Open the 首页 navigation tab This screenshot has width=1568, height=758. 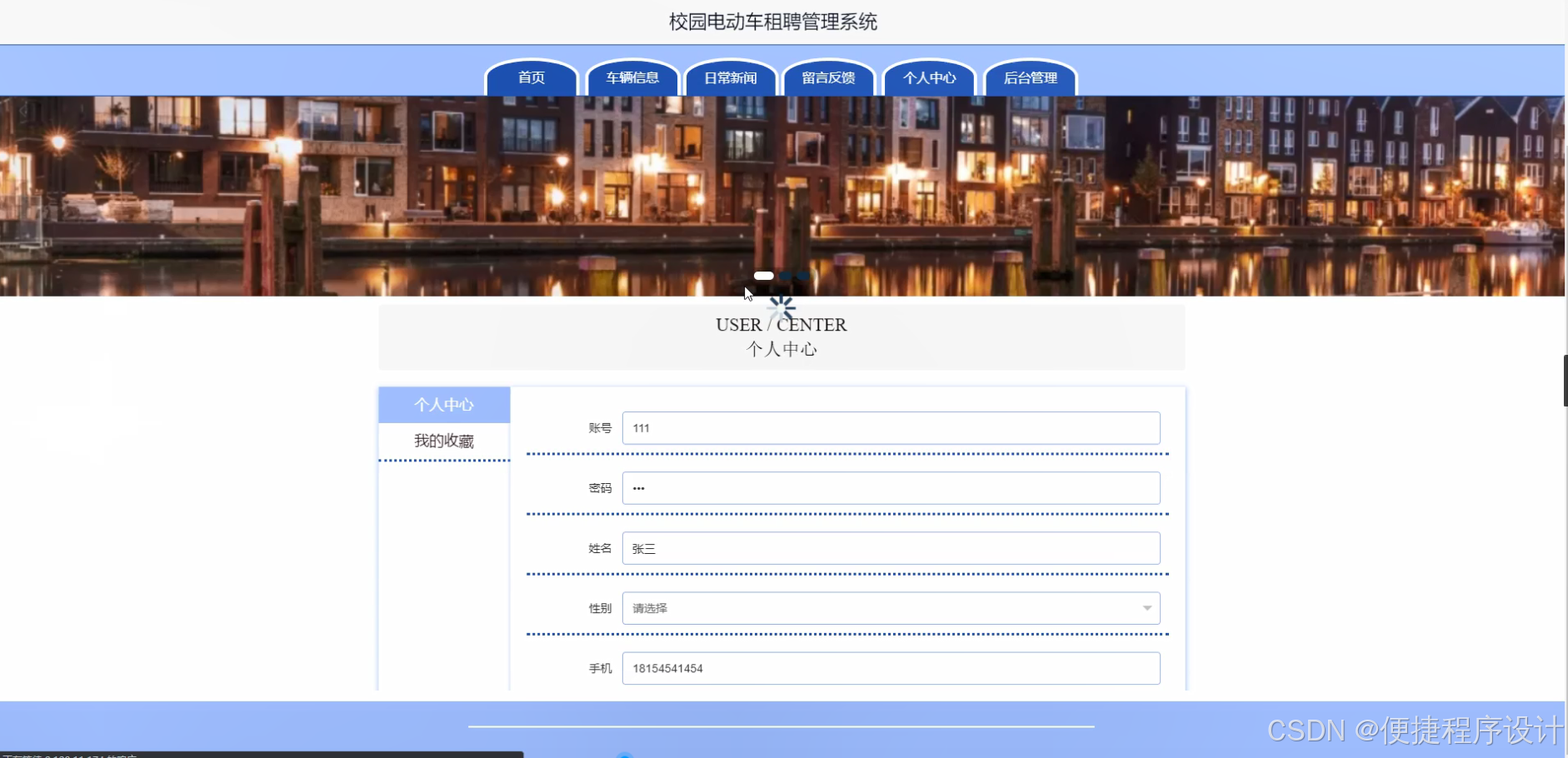coord(532,77)
